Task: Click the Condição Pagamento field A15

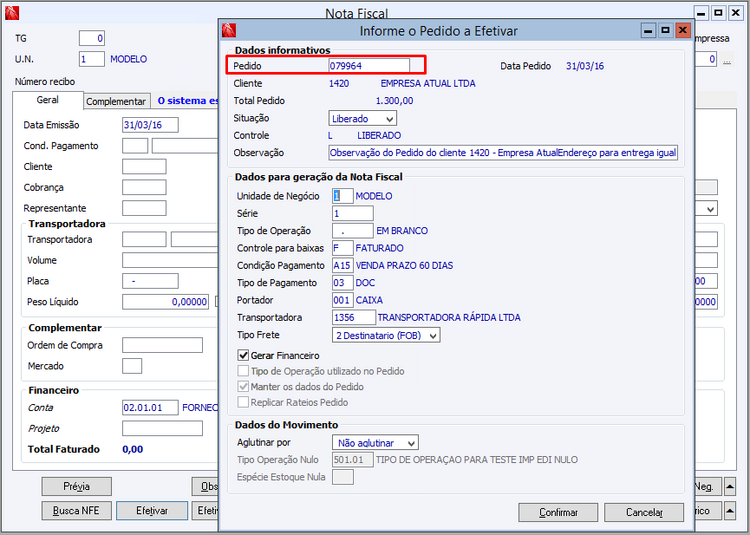Action: coord(342,265)
